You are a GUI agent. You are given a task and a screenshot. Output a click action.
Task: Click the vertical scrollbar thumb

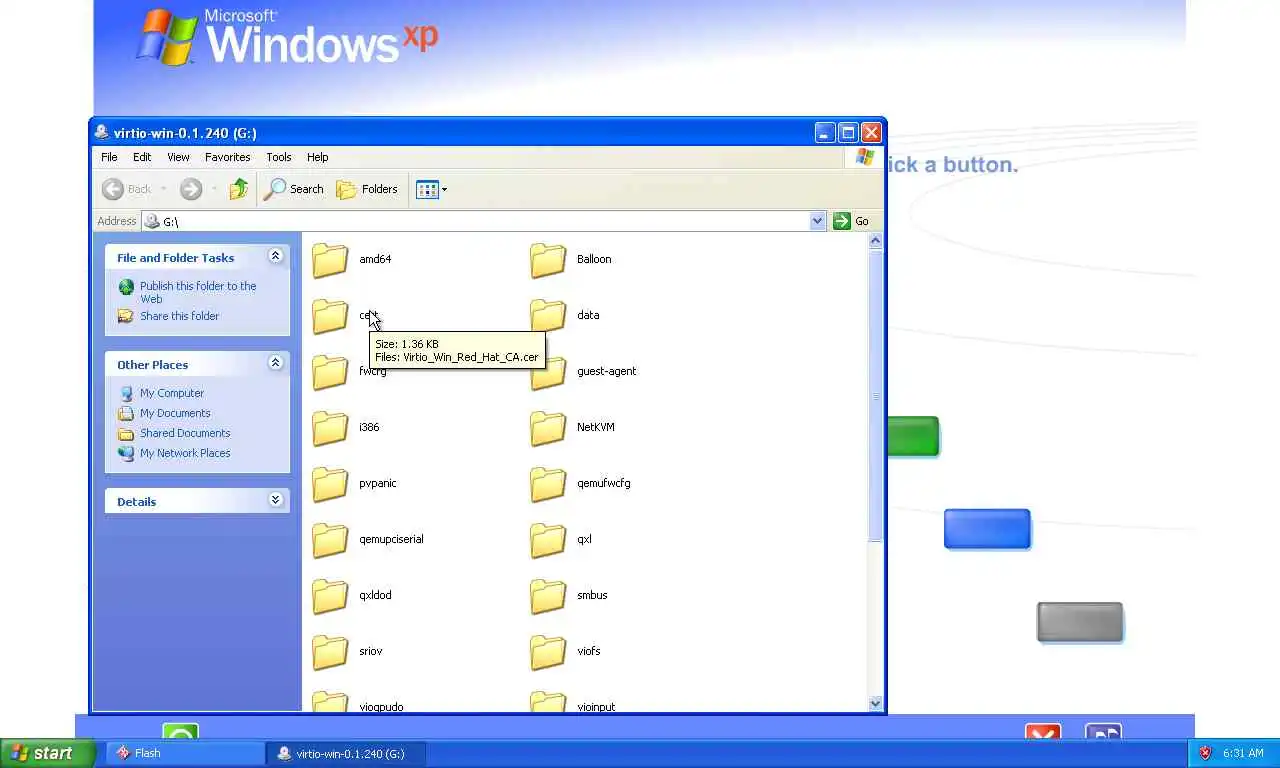875,396
